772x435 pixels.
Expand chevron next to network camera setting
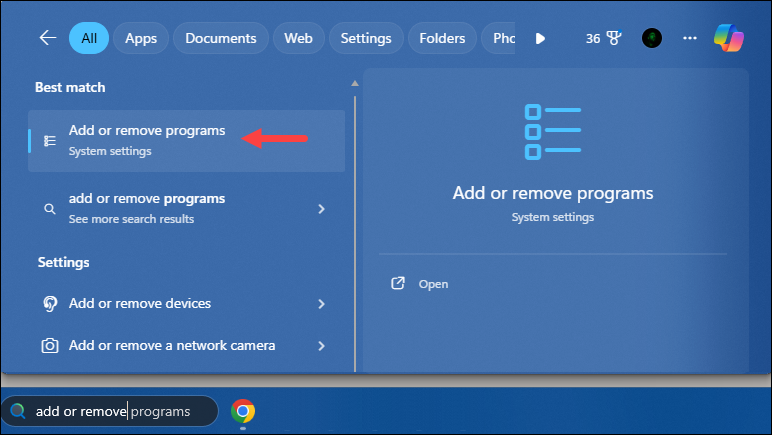(x=322, y=346)
